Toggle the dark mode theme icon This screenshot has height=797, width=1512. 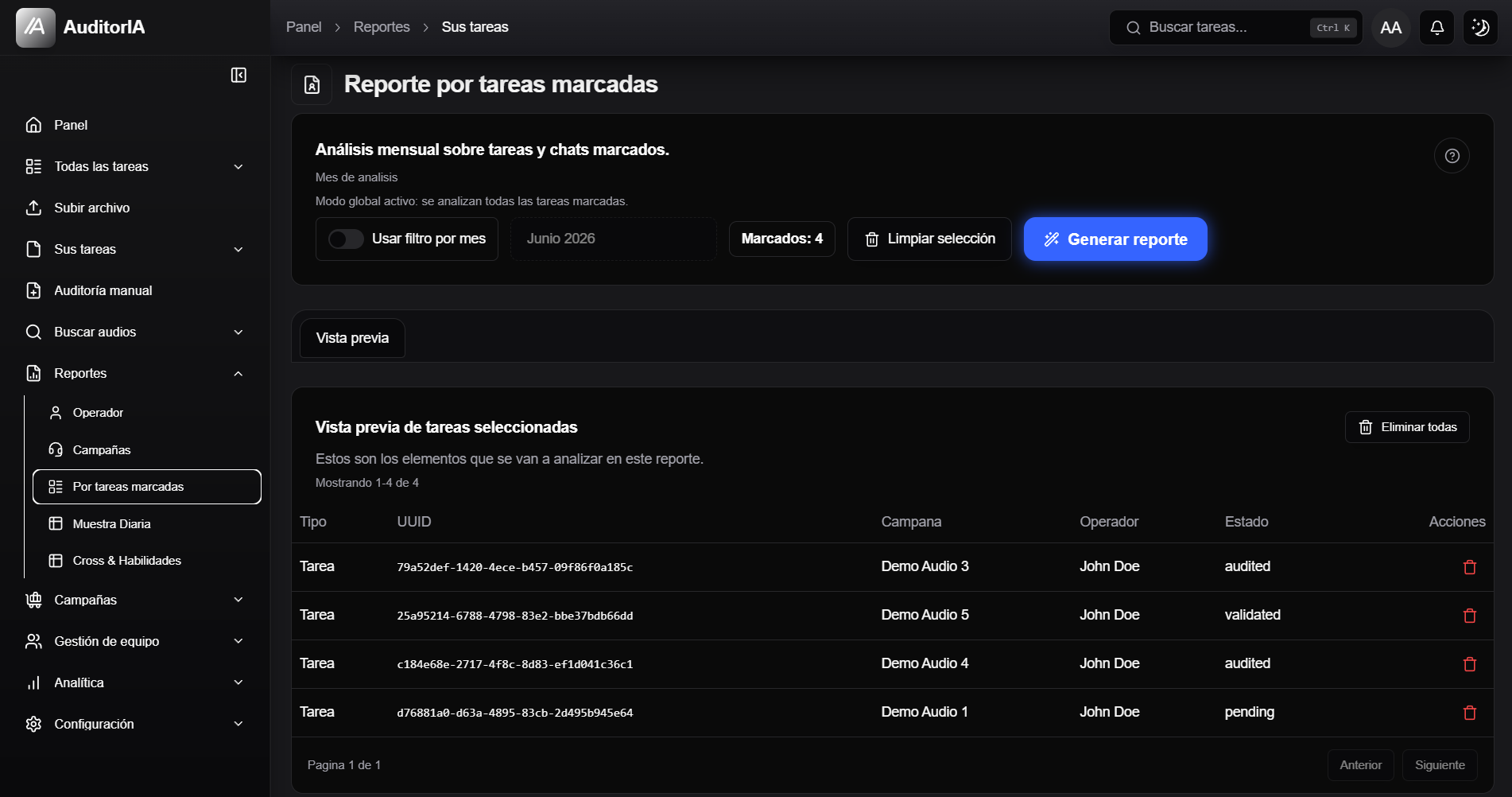coord(1480,27)
